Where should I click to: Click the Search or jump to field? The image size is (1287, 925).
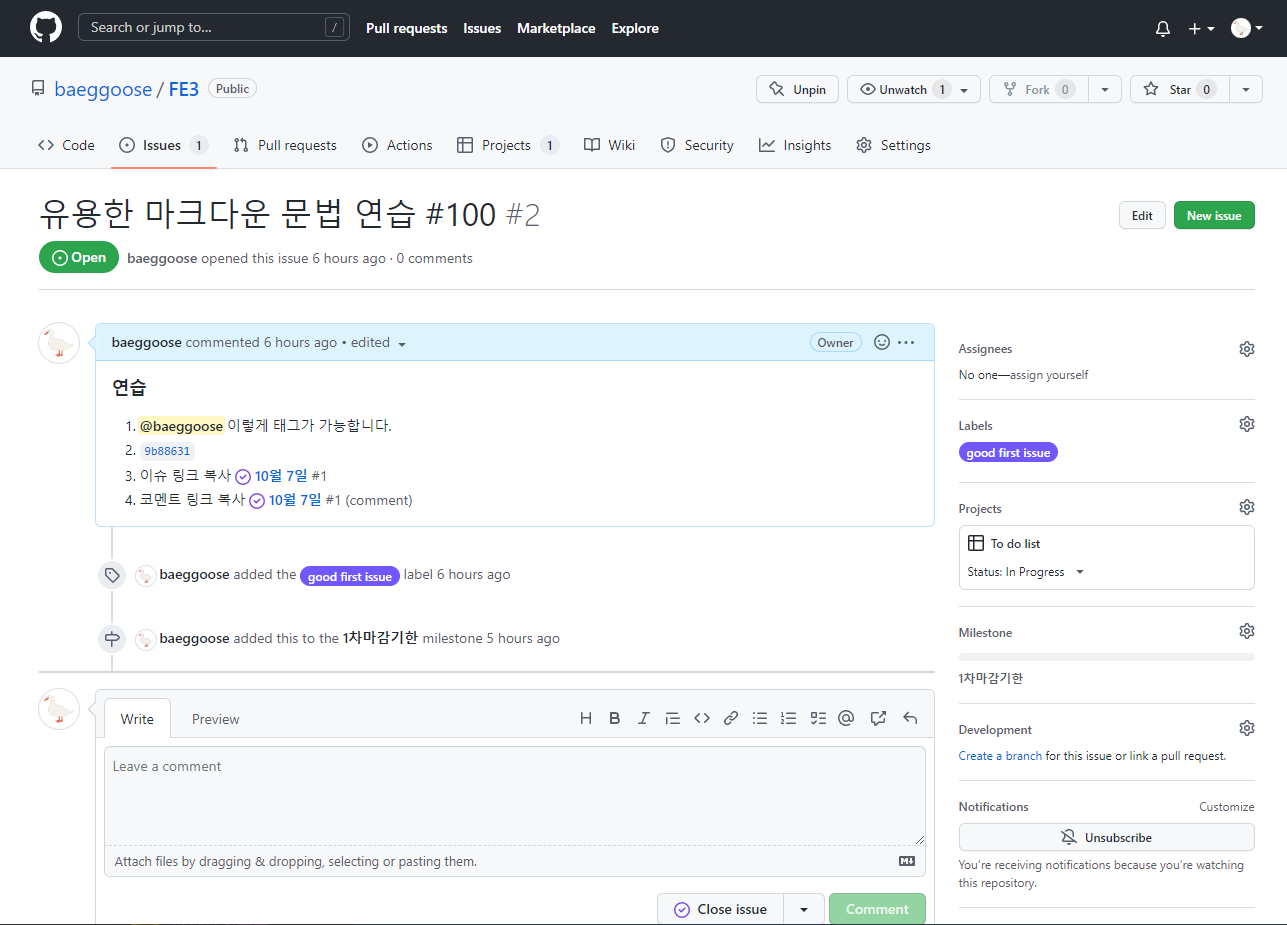tap(214, 27)
